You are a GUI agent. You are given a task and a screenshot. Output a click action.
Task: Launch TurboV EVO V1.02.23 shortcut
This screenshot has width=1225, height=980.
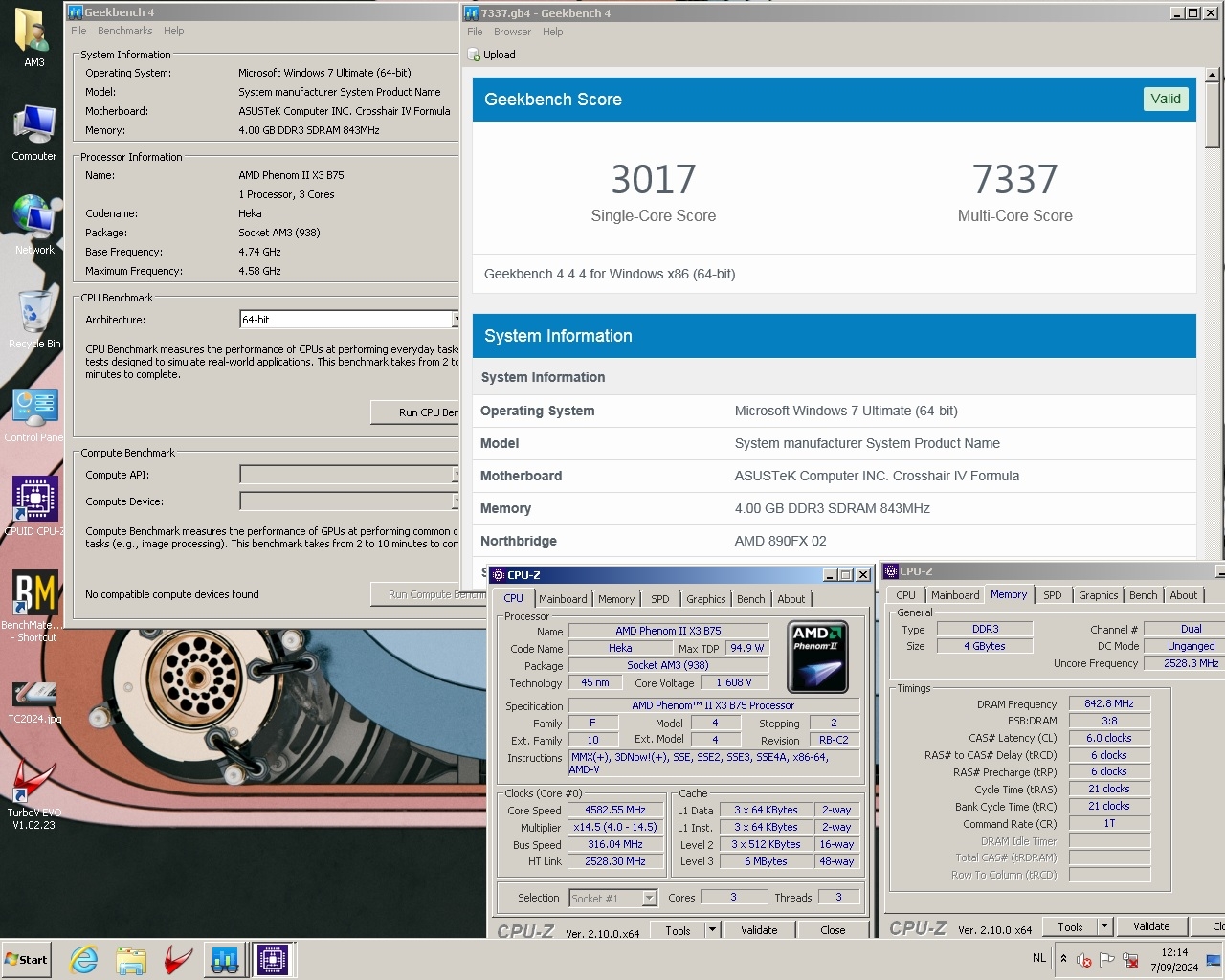click(x=34, y=793)
